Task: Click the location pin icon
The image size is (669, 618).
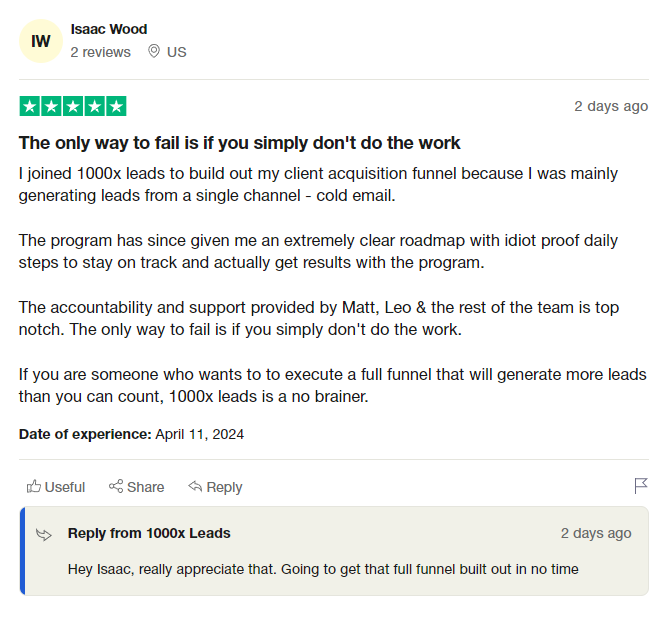Action: [x=154, y=51]
